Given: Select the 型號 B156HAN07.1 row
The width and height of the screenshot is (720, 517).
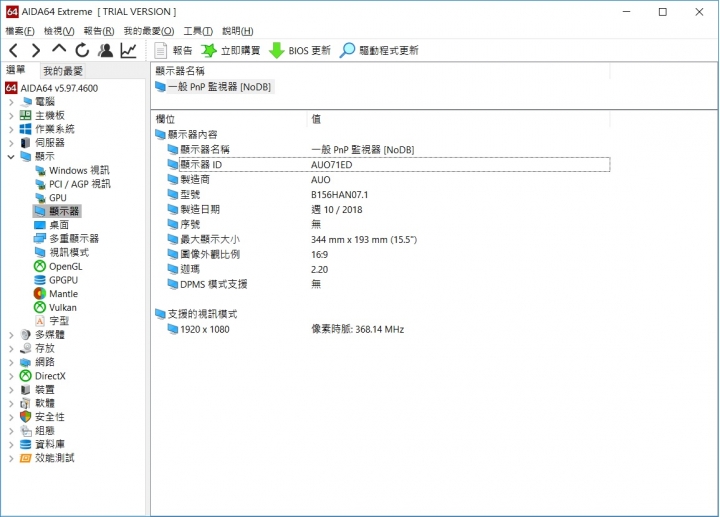Looking at the screenshot, I should tap(388, 195).
